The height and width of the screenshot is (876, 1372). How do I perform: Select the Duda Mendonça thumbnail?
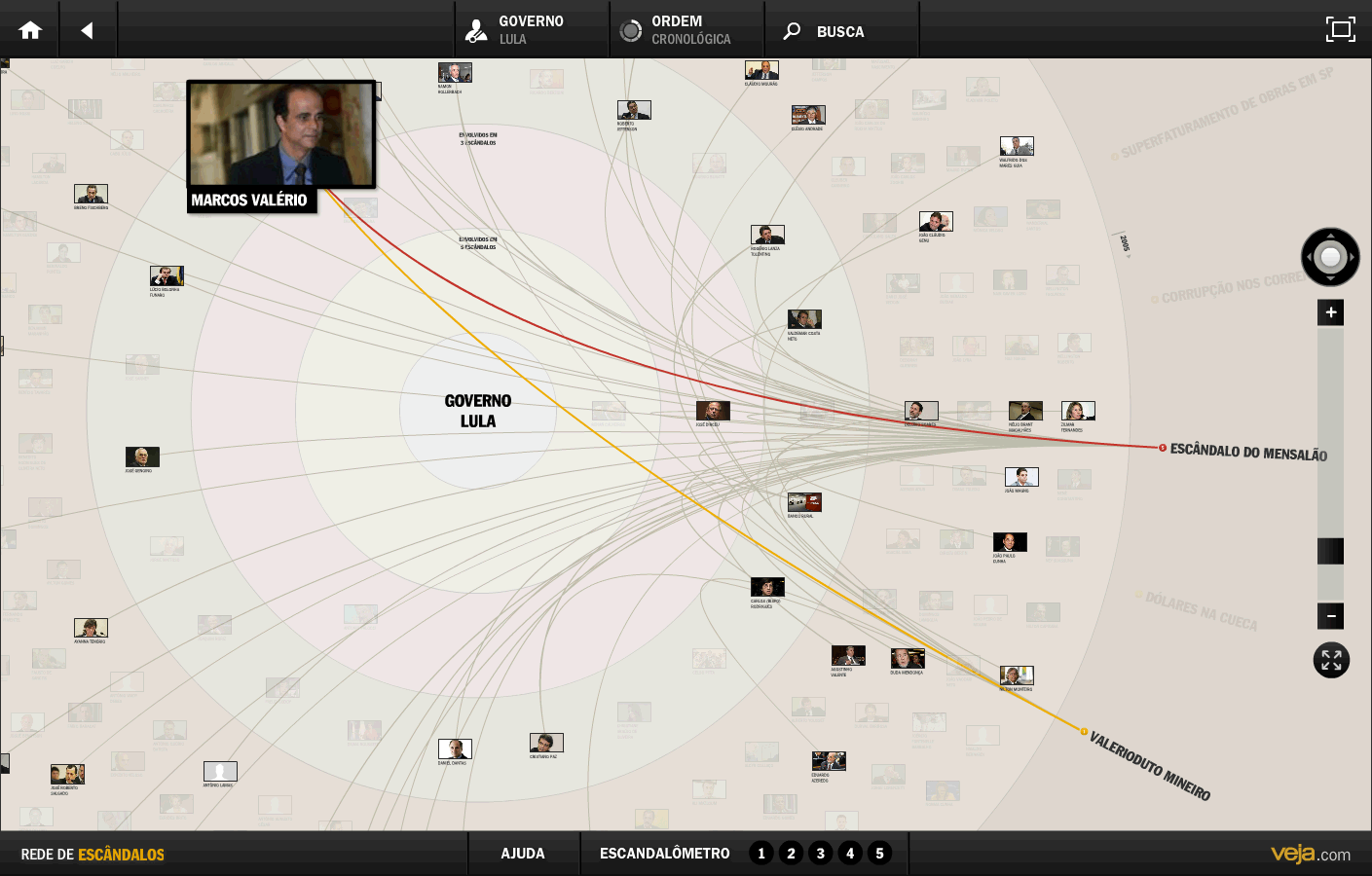point(908,659)
